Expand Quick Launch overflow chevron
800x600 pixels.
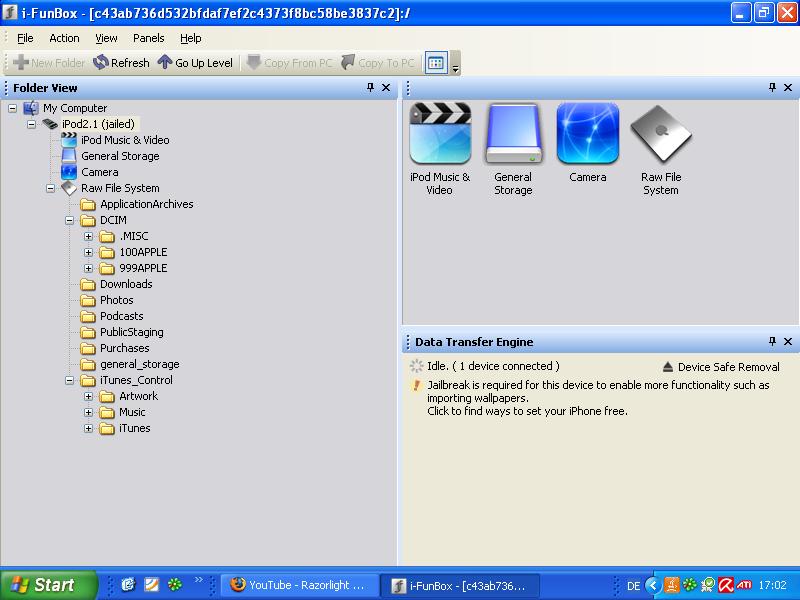pos(198,579)
